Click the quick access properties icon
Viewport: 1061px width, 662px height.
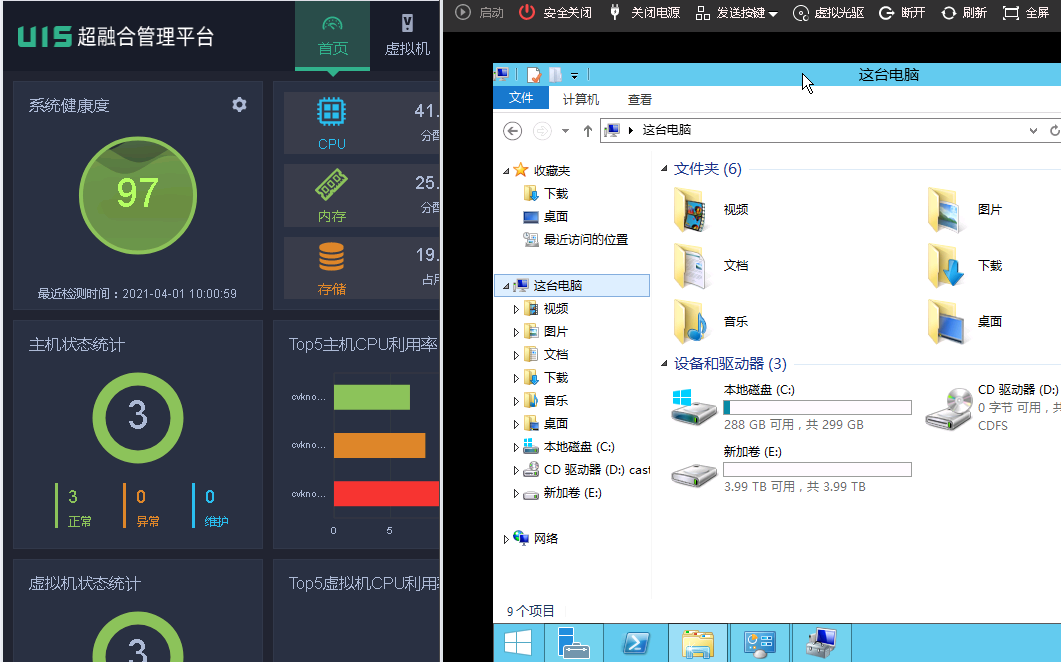pos(534,74)
